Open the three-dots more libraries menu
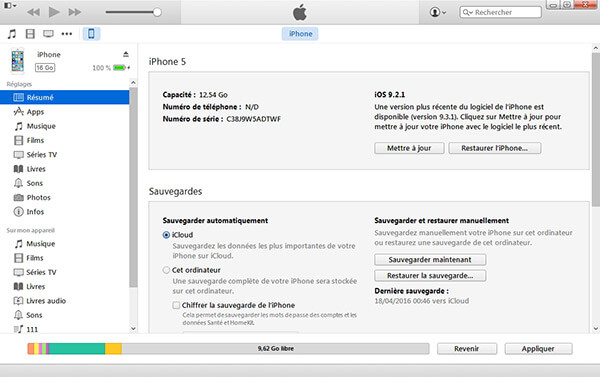Image resolution: width=600 pixels, height=377 pixels. [x=67, y=34]
